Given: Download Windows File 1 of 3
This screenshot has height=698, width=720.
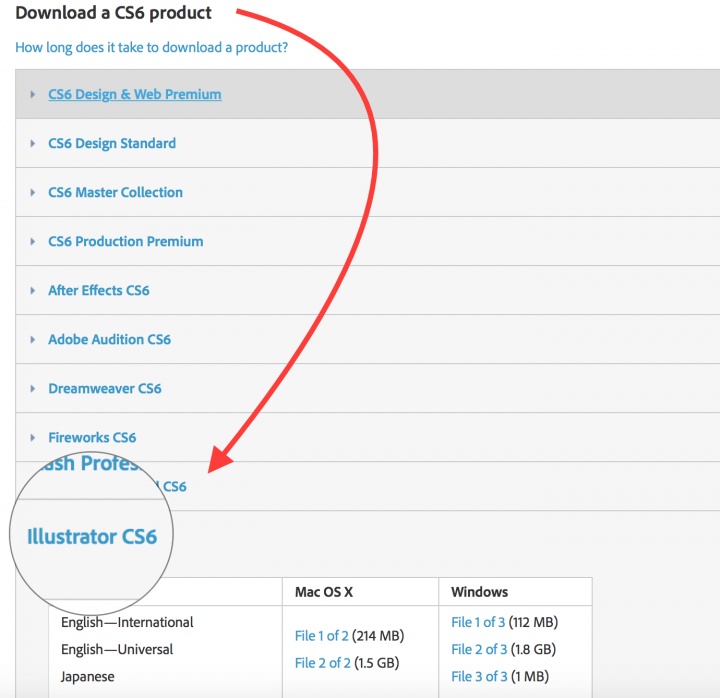Looking at the screenshot, I should click(x=478, y=622).
